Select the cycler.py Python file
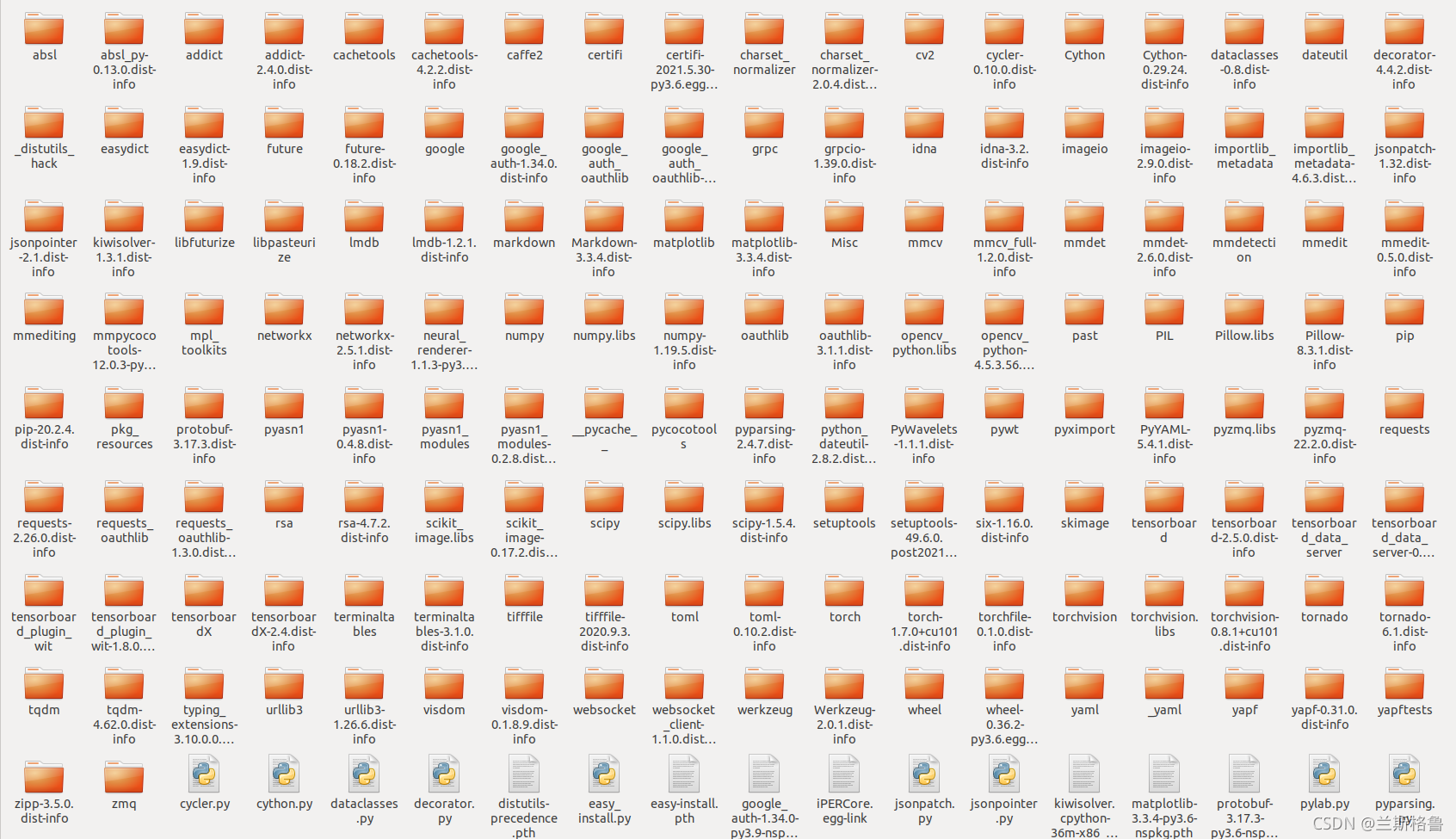This screenshot has height=839, width=1456. click(204, 774)
